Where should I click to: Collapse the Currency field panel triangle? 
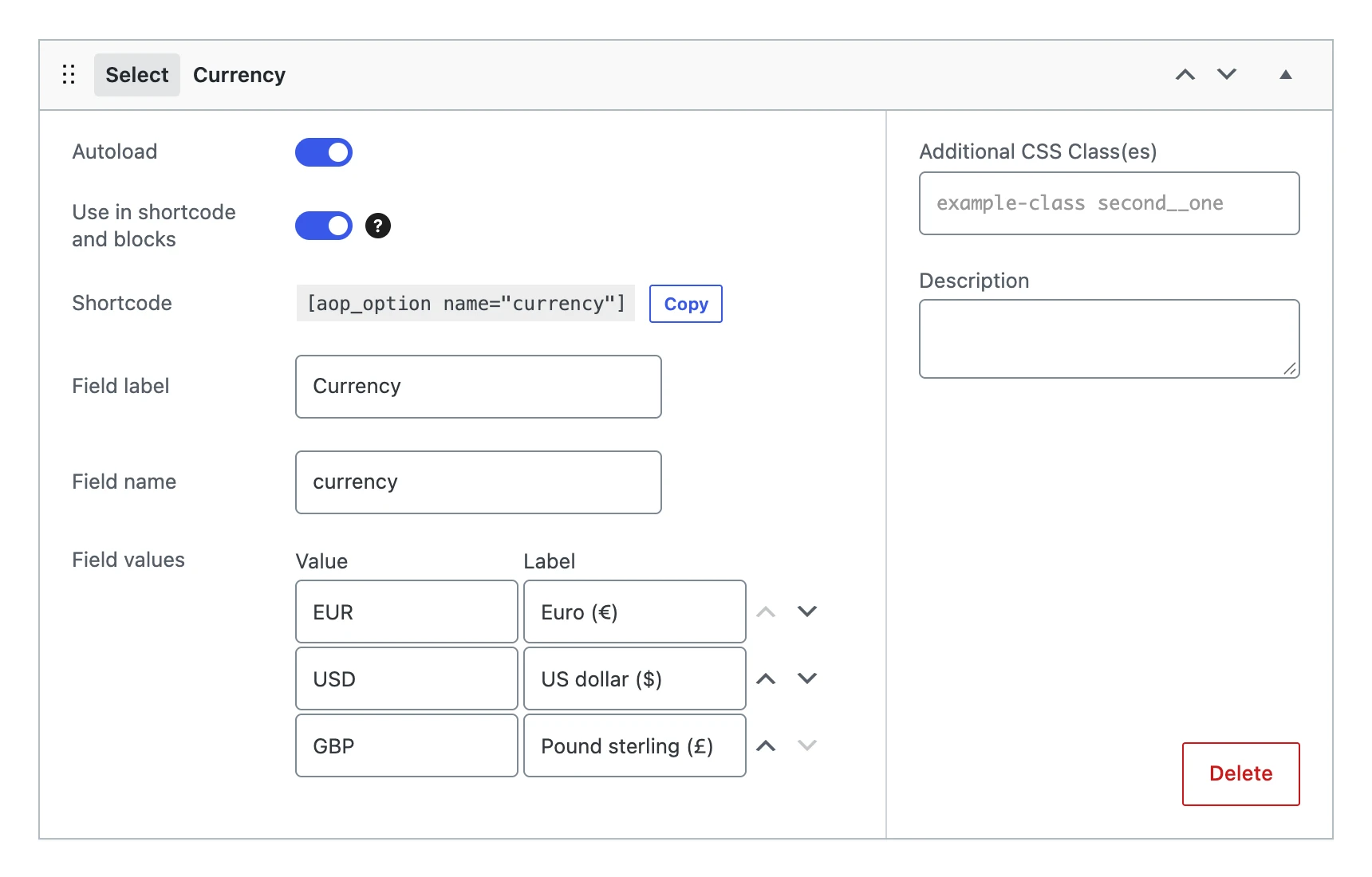coord(1286,75)
